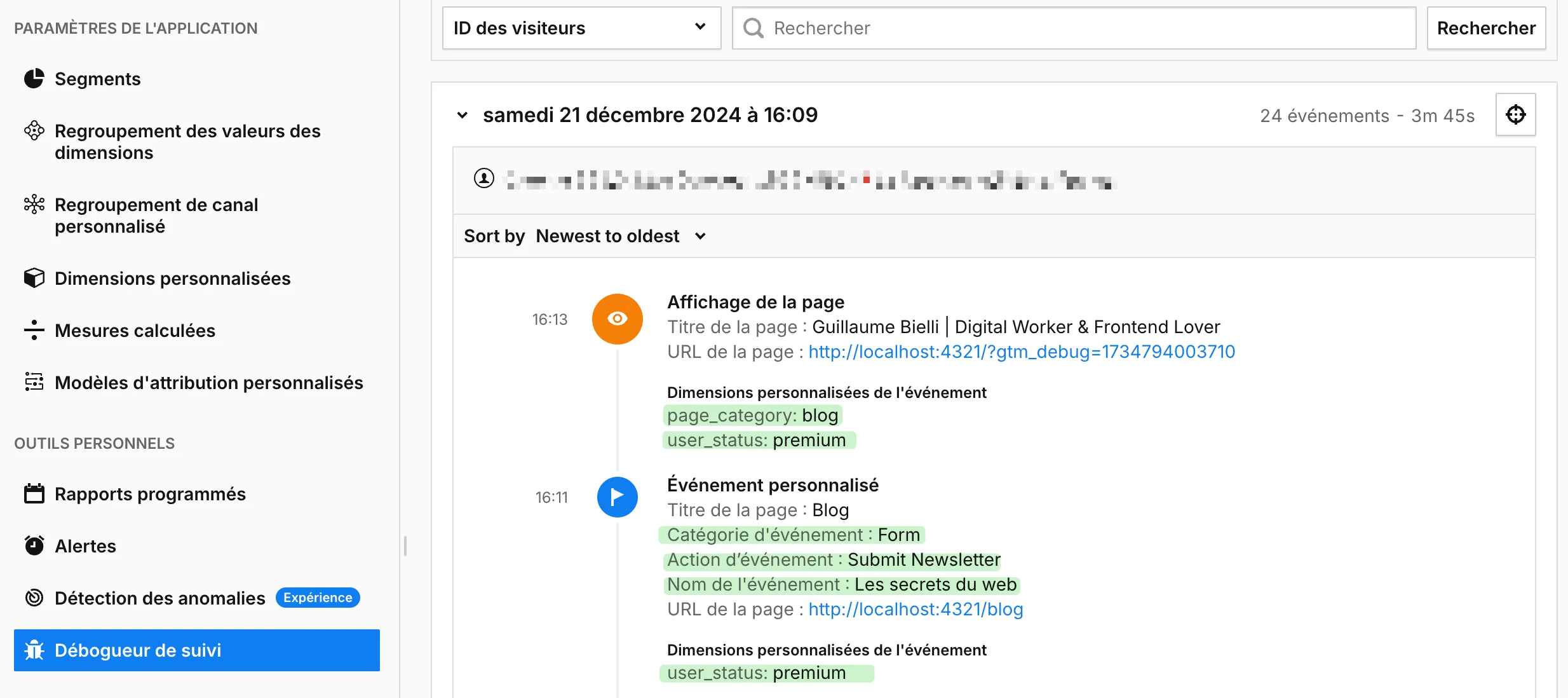
Task: Click the Événement personnalisé play icon
Action: coord(617,496)
